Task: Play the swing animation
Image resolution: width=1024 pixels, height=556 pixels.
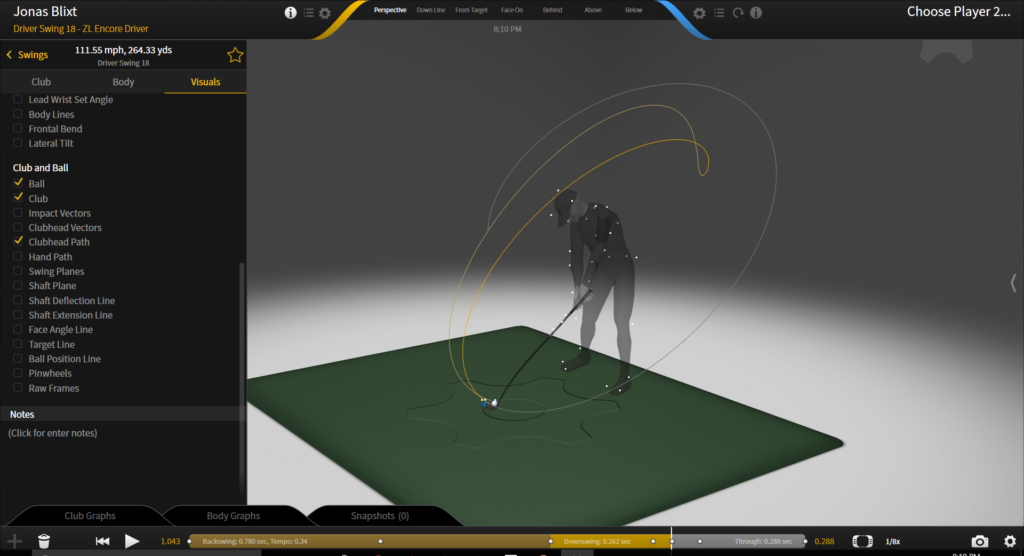Action: [x=132, y=541]
